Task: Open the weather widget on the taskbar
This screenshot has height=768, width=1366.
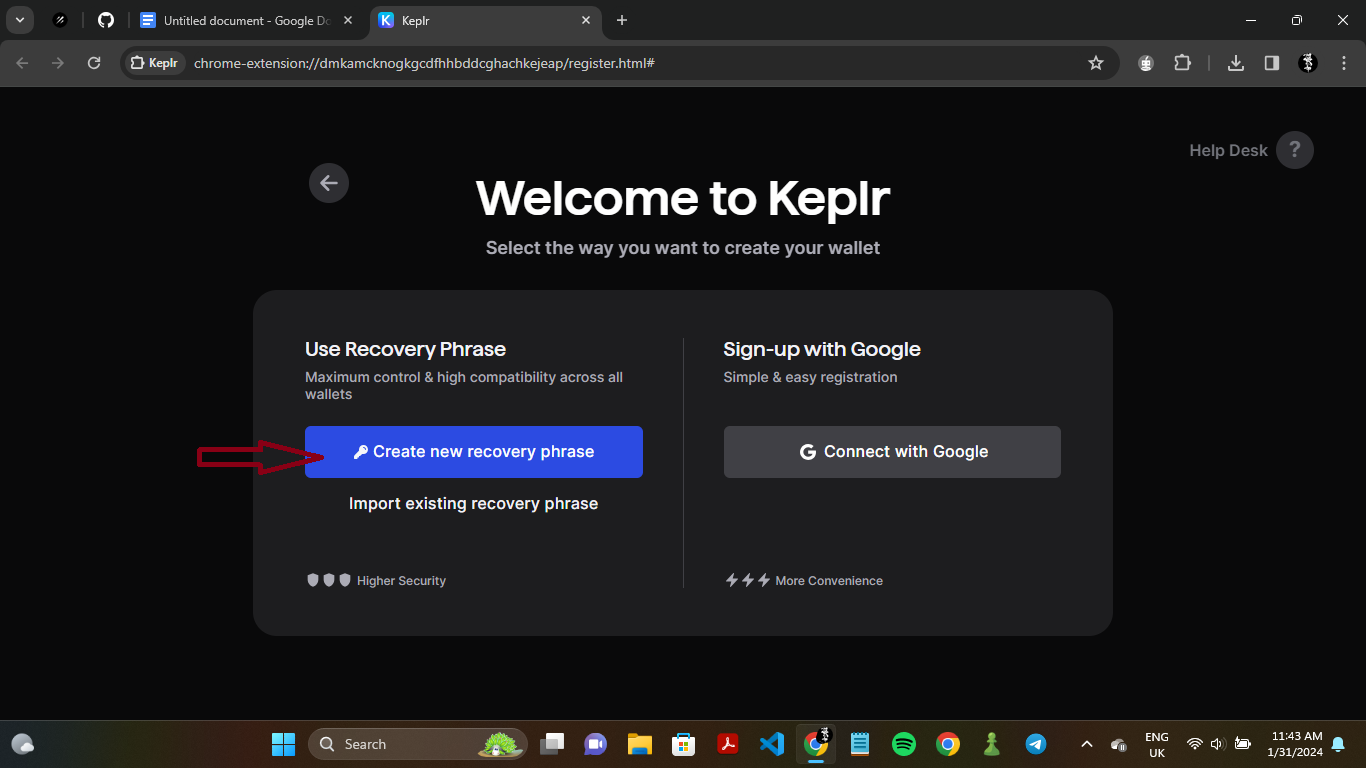Action: click(22, 744)
